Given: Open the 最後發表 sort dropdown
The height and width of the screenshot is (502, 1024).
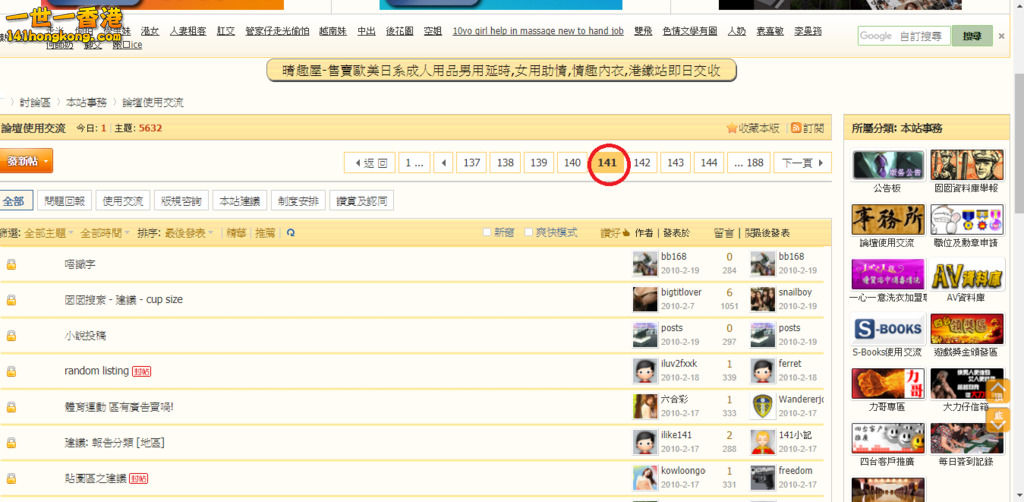Looking at the screenshot, I should (189, 233).
